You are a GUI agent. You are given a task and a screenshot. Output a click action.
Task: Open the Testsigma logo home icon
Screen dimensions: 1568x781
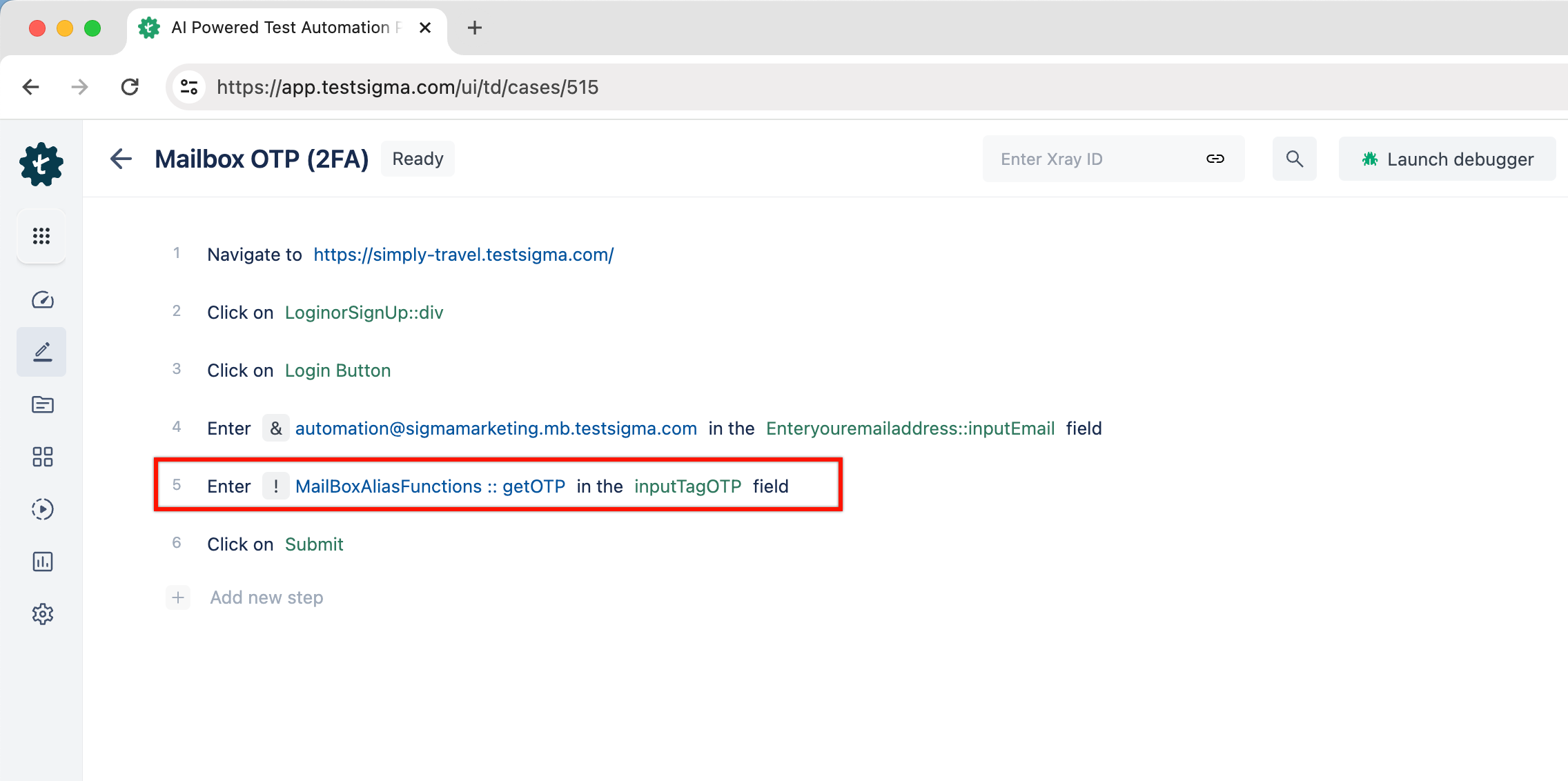(41, 164)
